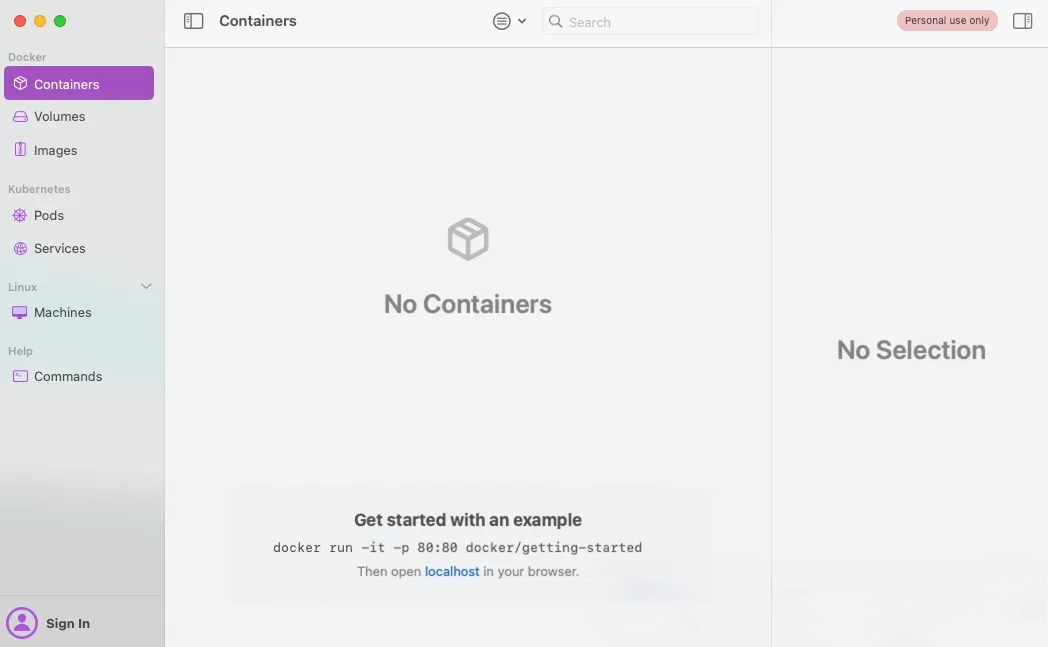
Task: Click the Containers cube icon in sidebar
Action: 20,84
